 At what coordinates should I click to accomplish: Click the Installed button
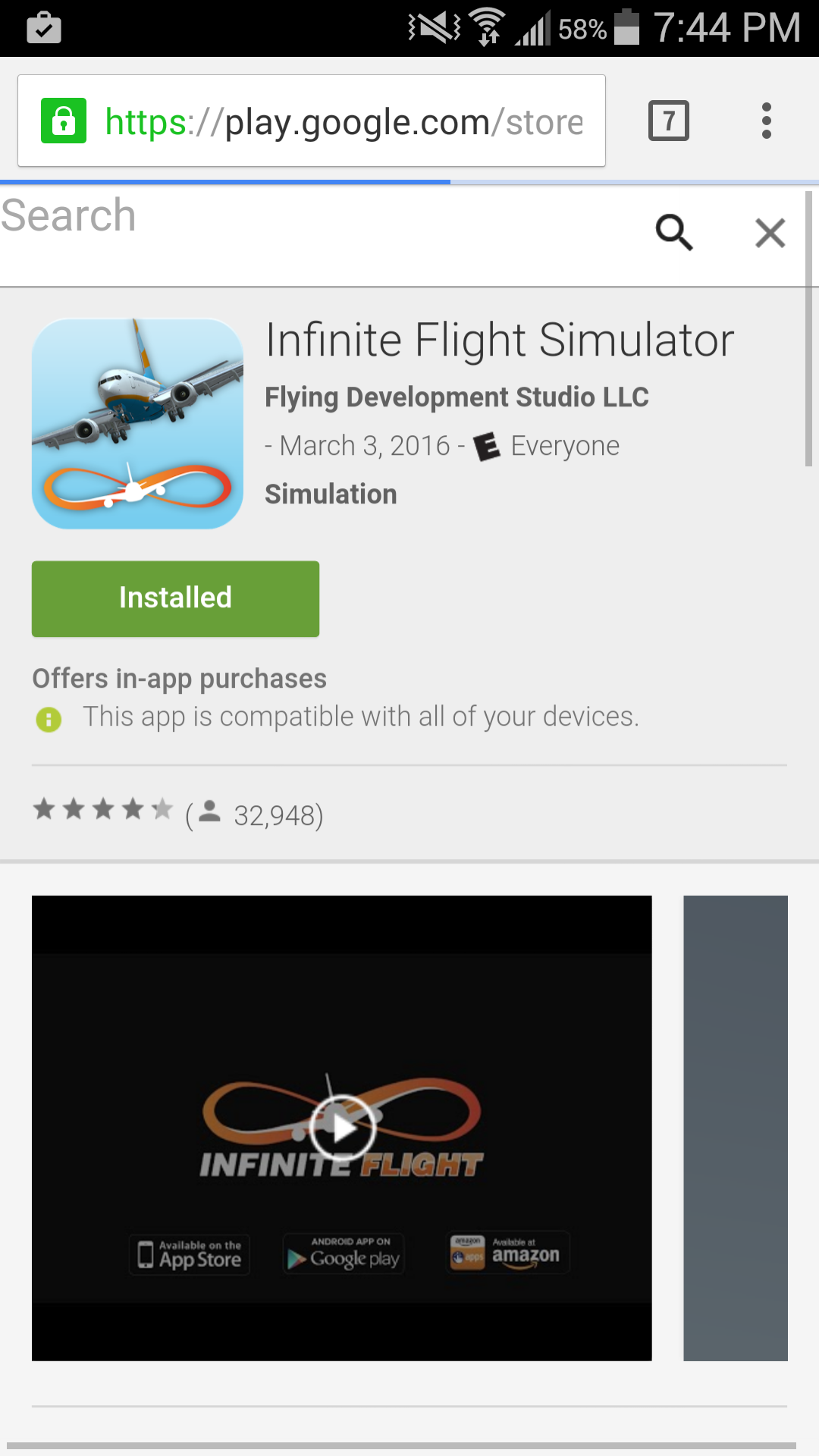click(175, 598)
